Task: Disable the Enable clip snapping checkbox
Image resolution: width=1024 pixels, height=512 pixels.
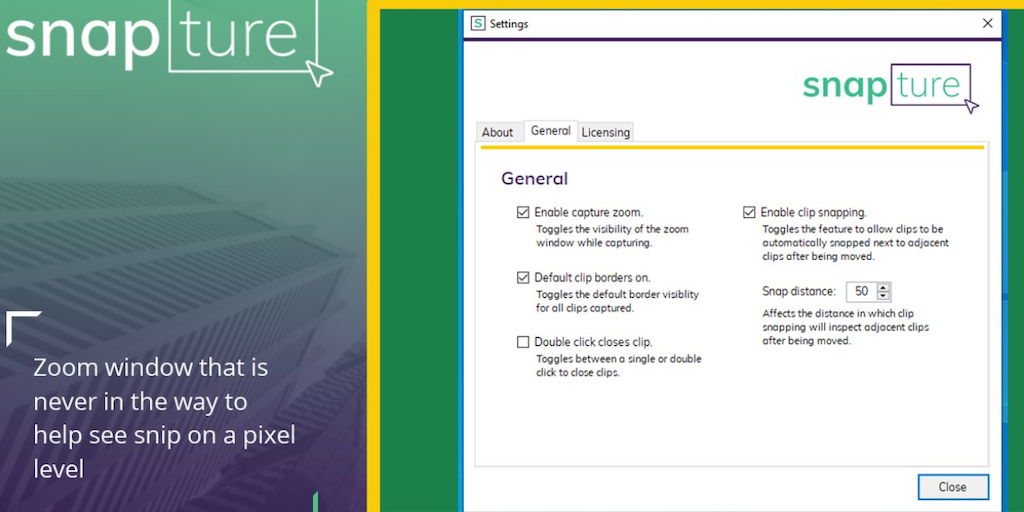Action: coord(749,212)
